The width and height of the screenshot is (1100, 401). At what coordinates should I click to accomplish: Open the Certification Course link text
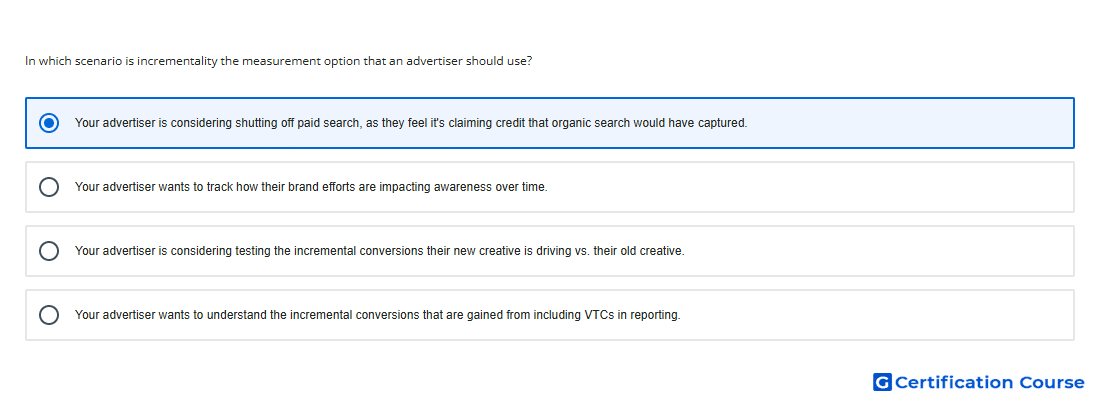point(989,382)
